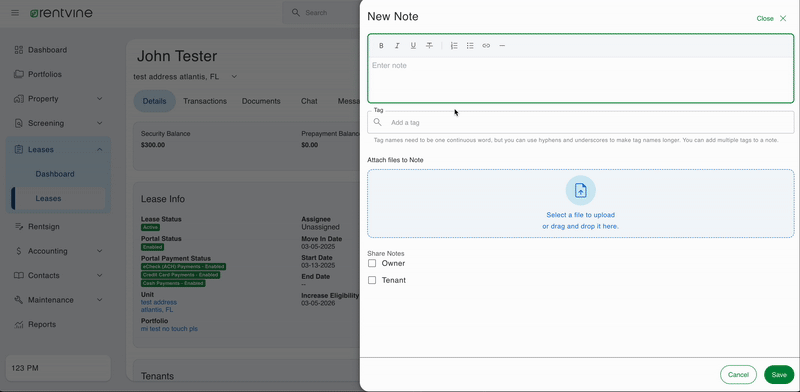Toggle underline formatting button
Viewport: 800px width, 392px height.
[x=413, y=46]
